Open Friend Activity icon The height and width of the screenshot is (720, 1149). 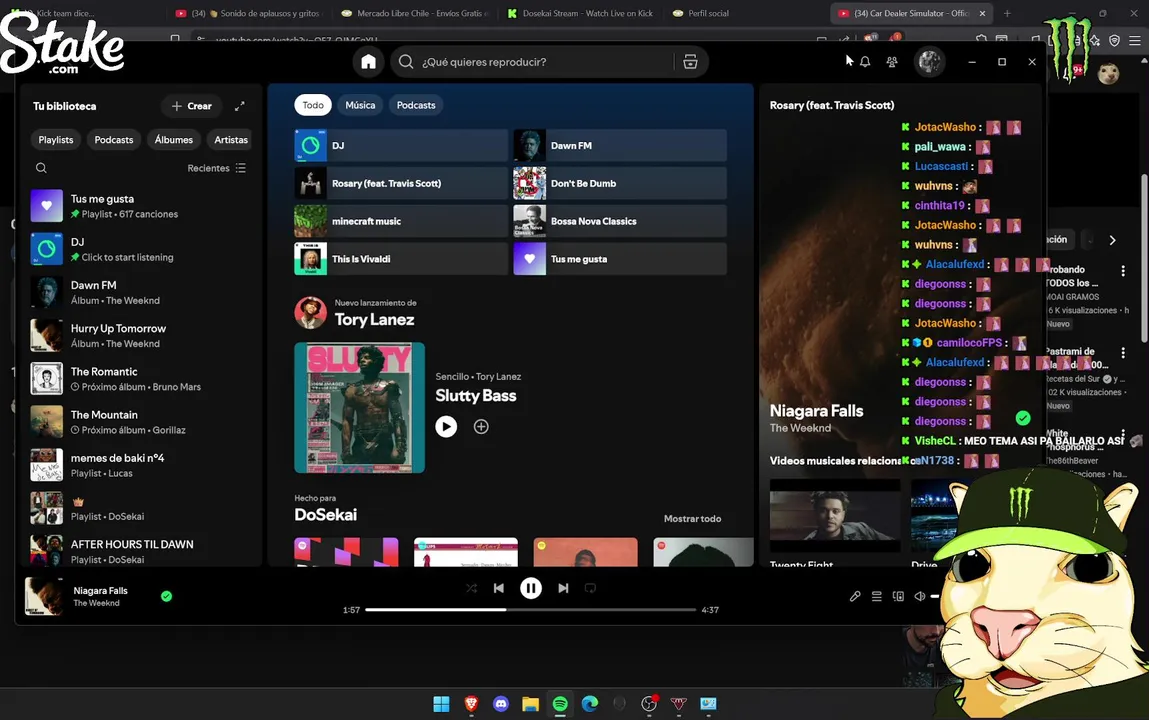892,62
